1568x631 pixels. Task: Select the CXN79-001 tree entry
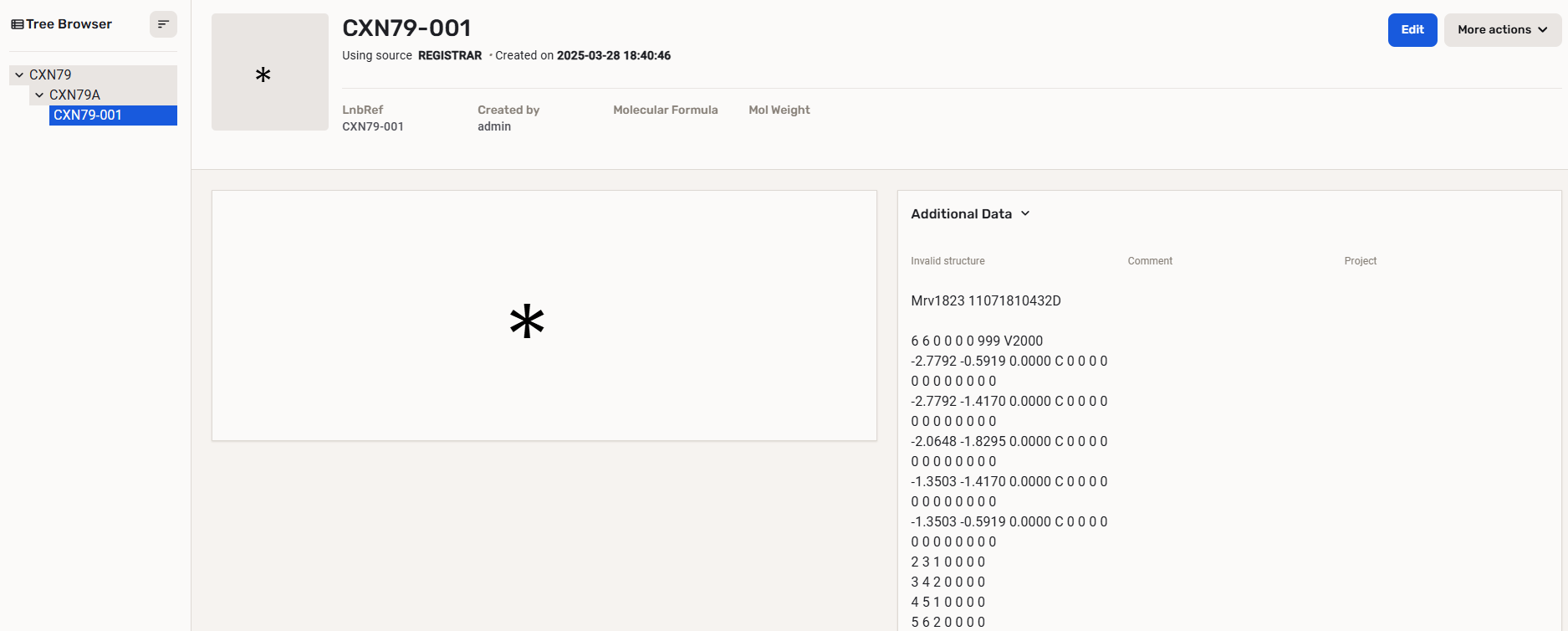(x=88, y=115)
